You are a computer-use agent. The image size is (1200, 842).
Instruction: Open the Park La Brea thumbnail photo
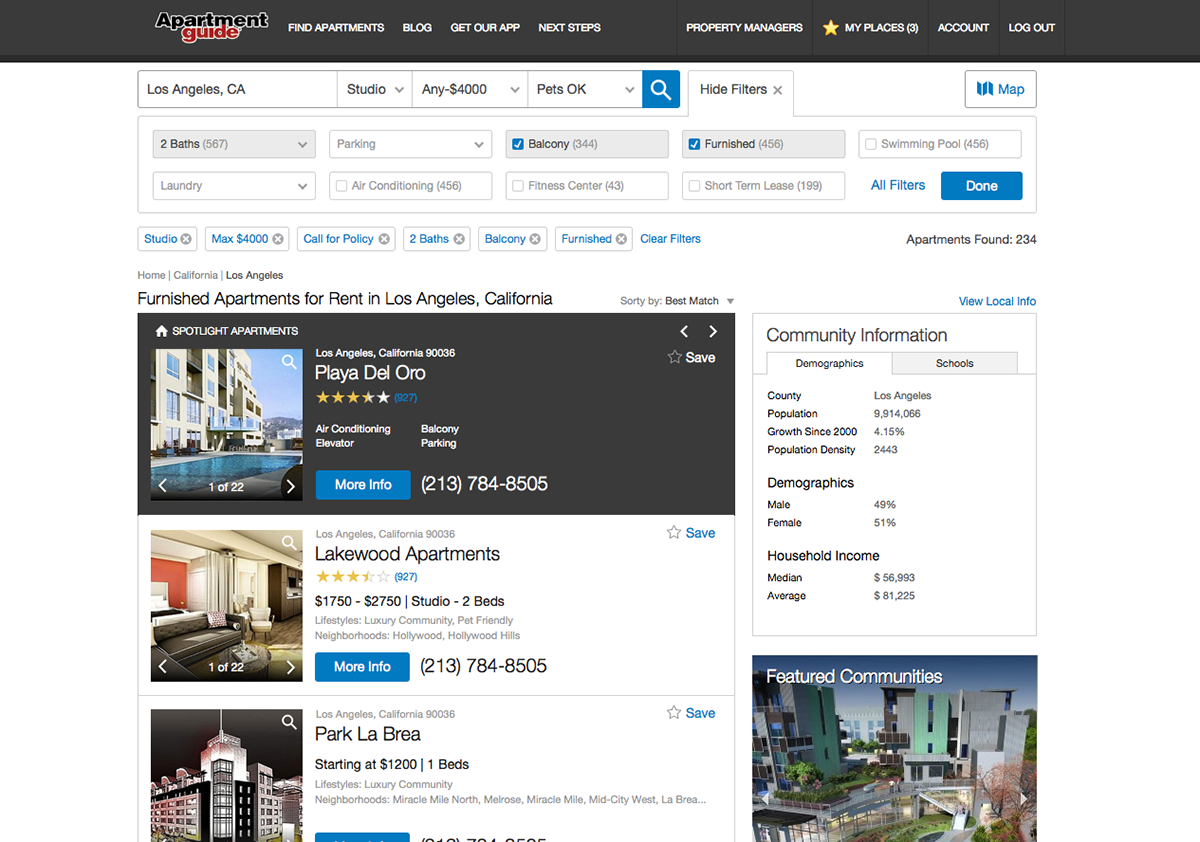[226, 776]
